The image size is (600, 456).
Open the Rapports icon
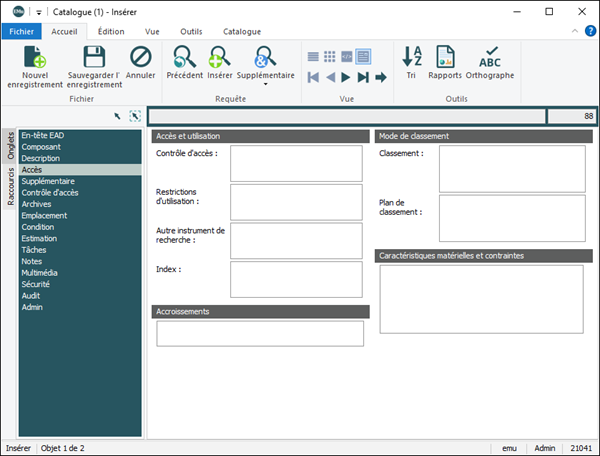tap(445, 57)
